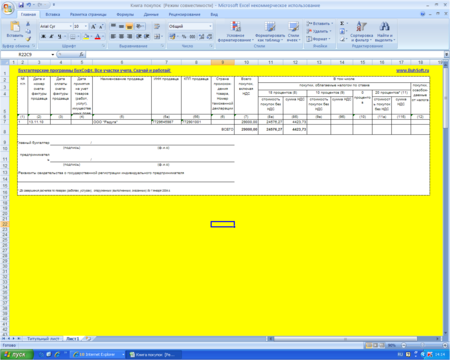Viewport: 450px width, 360px height.
Task: Open Conditional Formatting menu
Action: click(x=236, y=32)
